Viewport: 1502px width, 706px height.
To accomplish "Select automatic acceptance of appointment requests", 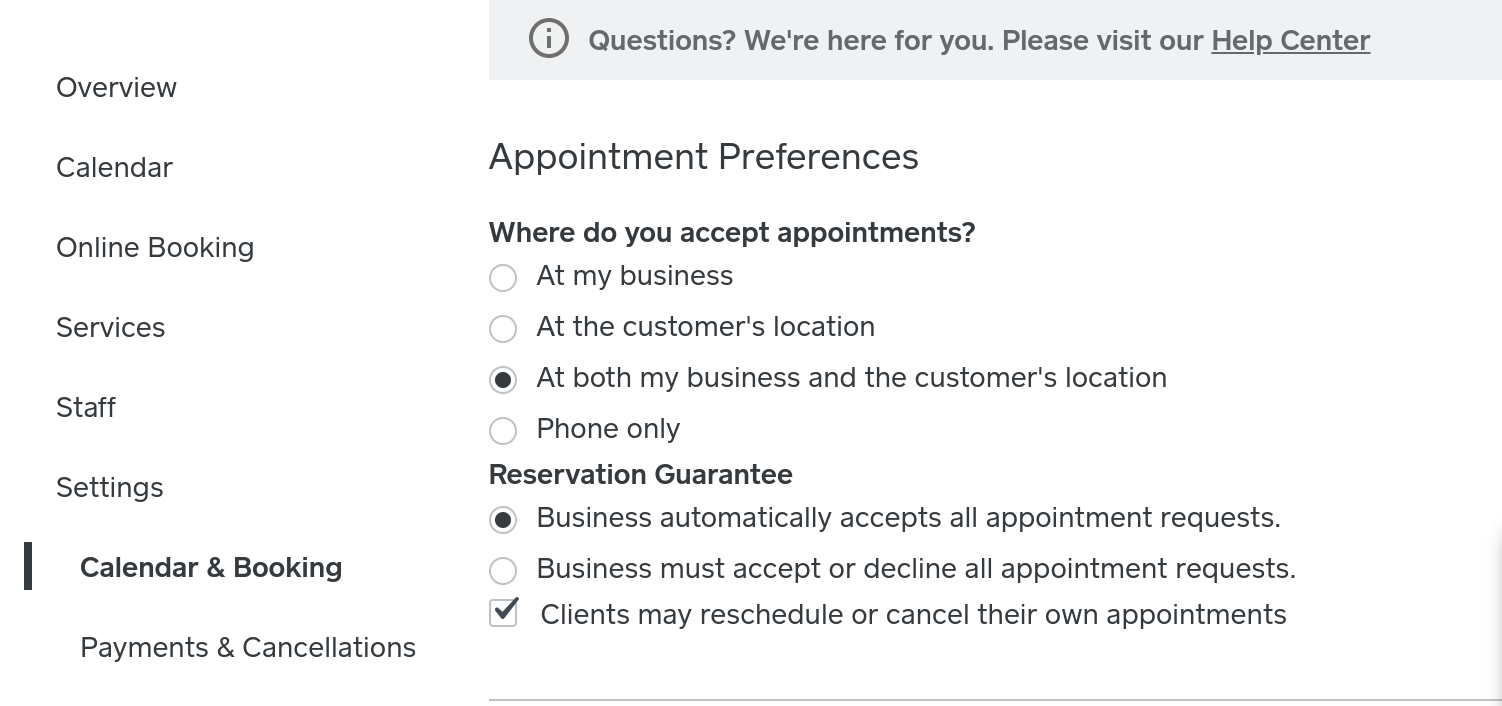I will click(503, 520).
